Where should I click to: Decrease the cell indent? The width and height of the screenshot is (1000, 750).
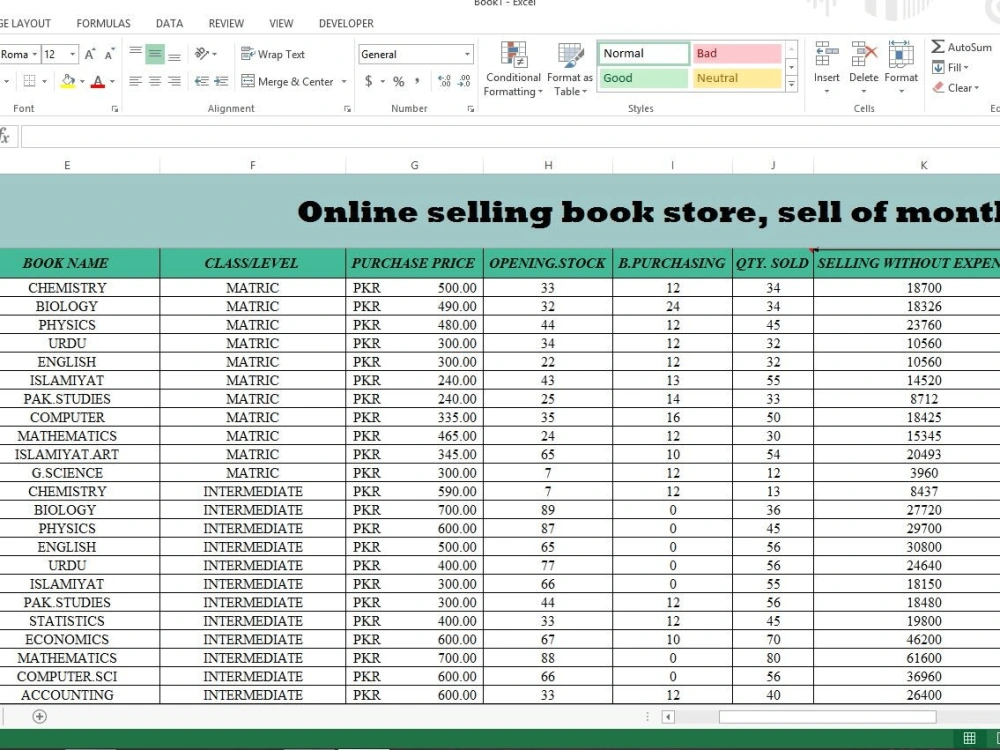[x=202, y=82]
